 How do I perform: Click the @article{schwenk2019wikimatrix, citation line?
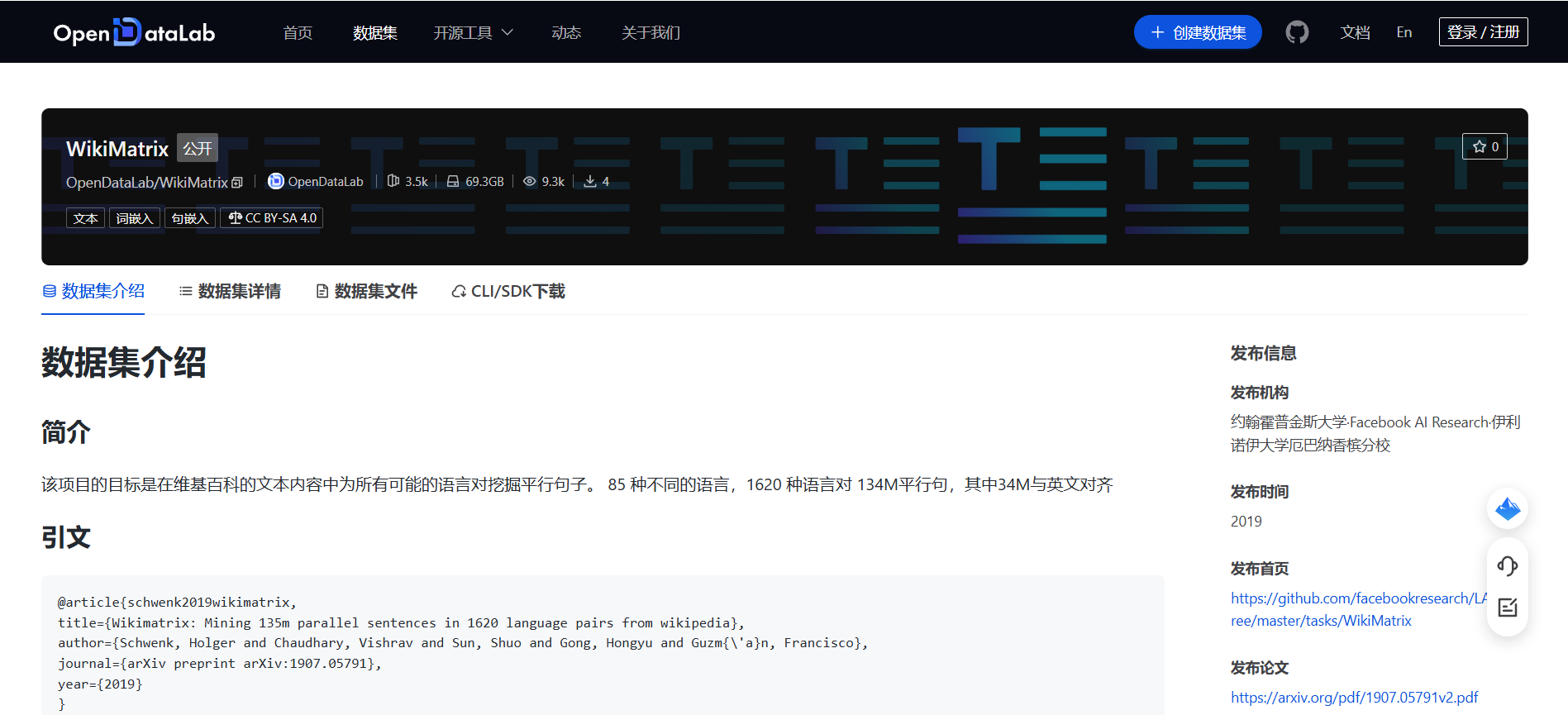[x=177, y=602]
